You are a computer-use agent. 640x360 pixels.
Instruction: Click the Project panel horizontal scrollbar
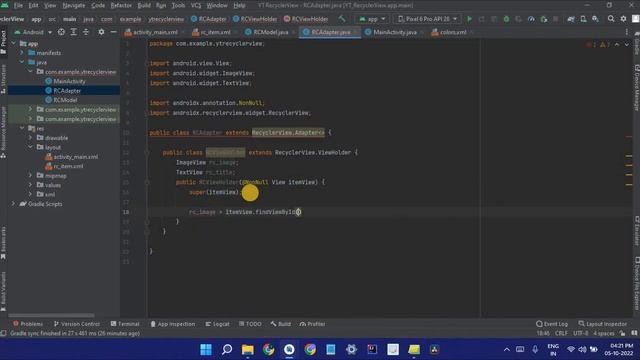tap(51, 315)
